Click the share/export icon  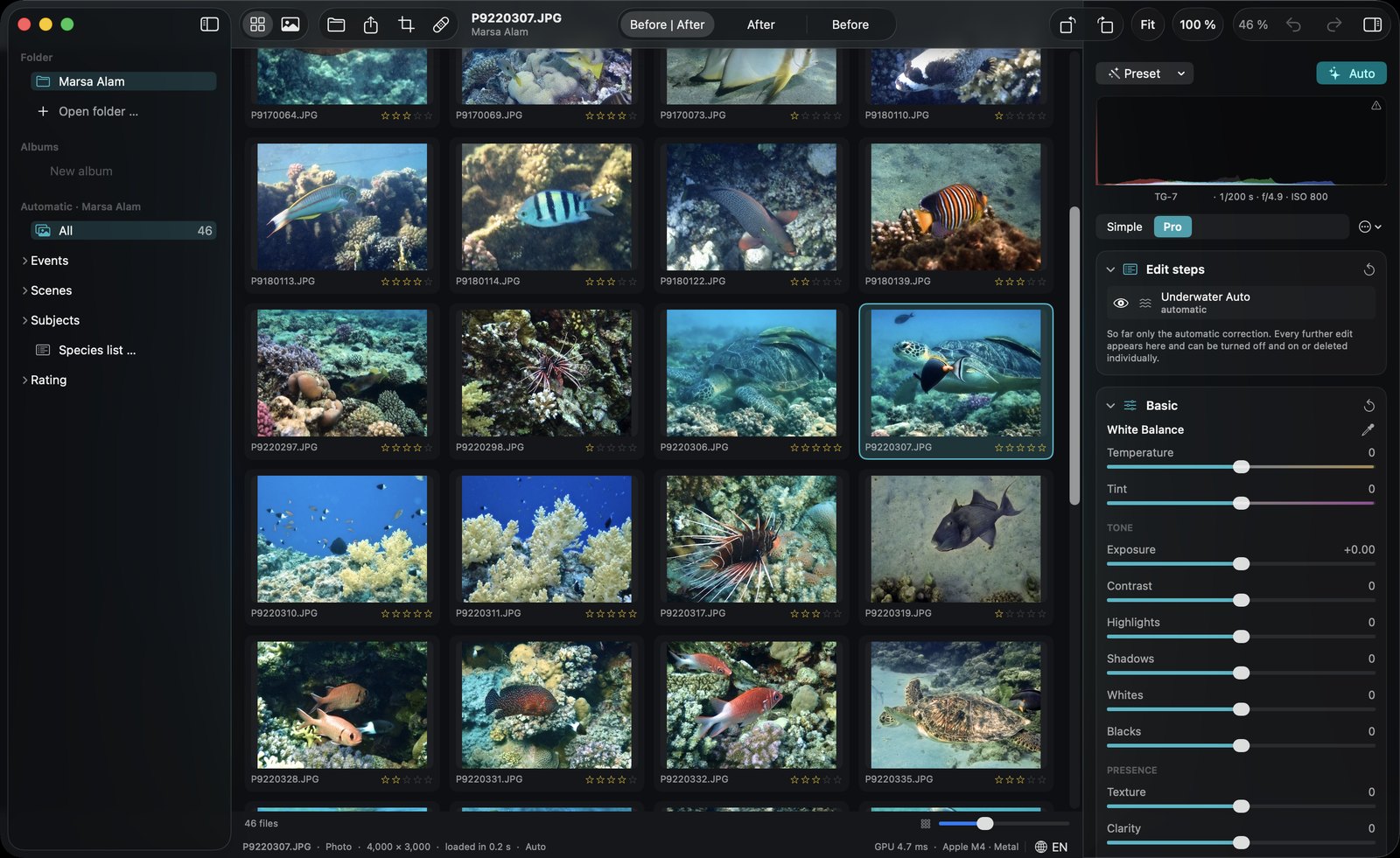click(371, 24)
